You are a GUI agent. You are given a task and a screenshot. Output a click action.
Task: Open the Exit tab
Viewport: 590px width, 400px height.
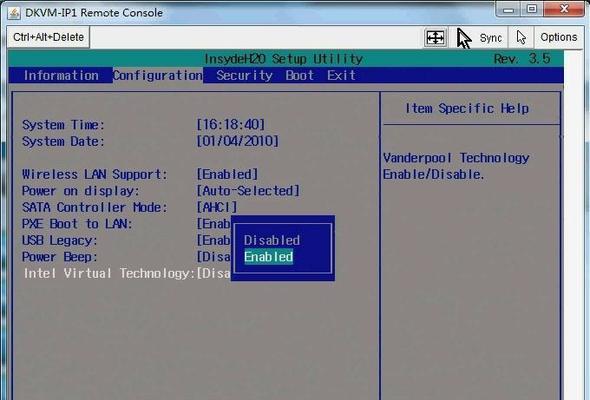click(x=341, y=75)
